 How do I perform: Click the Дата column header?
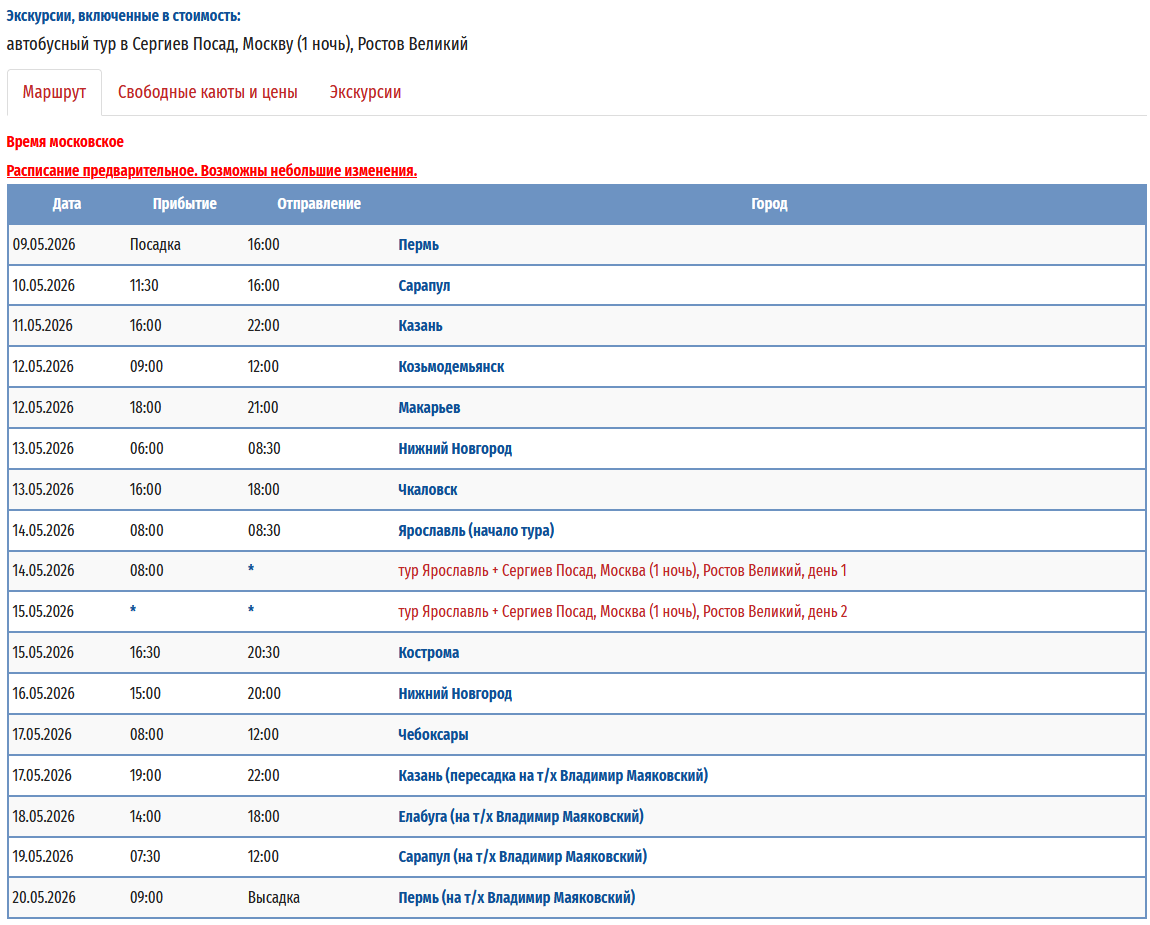[x=67, y=204]
